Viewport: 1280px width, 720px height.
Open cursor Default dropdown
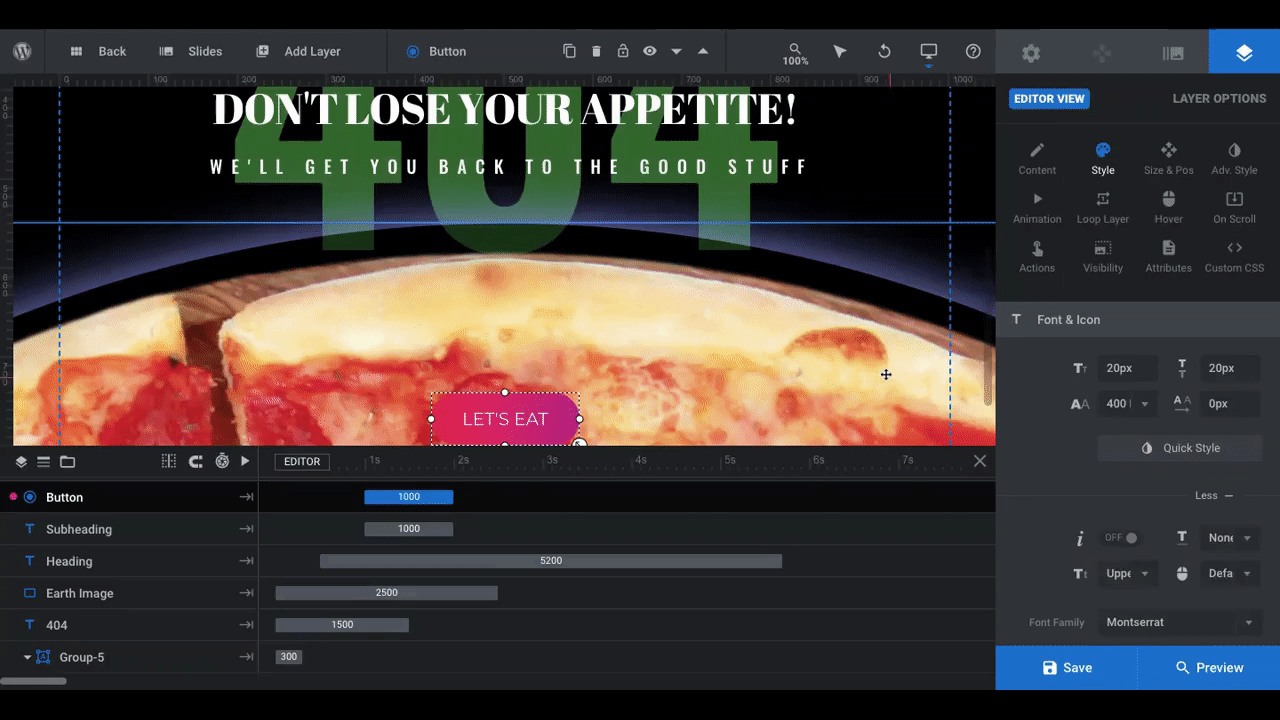click(x=1230, y=574)
